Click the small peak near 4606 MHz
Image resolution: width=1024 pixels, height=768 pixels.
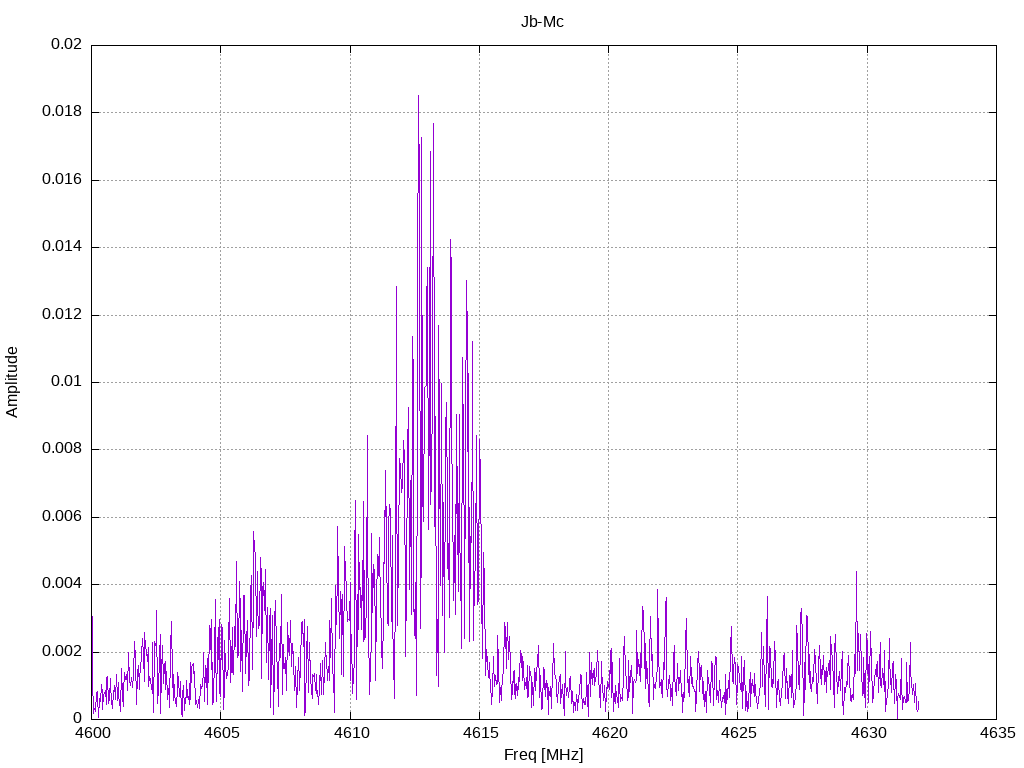point(253,533)
